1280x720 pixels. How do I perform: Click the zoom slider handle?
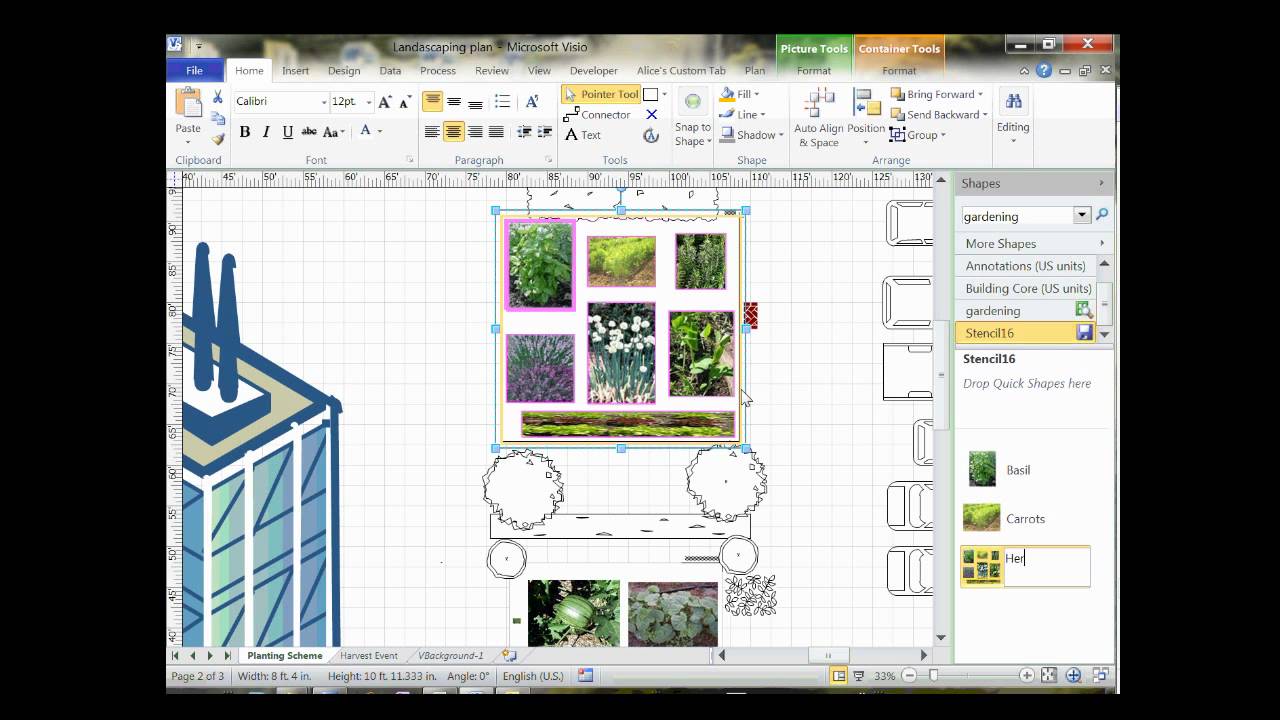click(933, 676)
